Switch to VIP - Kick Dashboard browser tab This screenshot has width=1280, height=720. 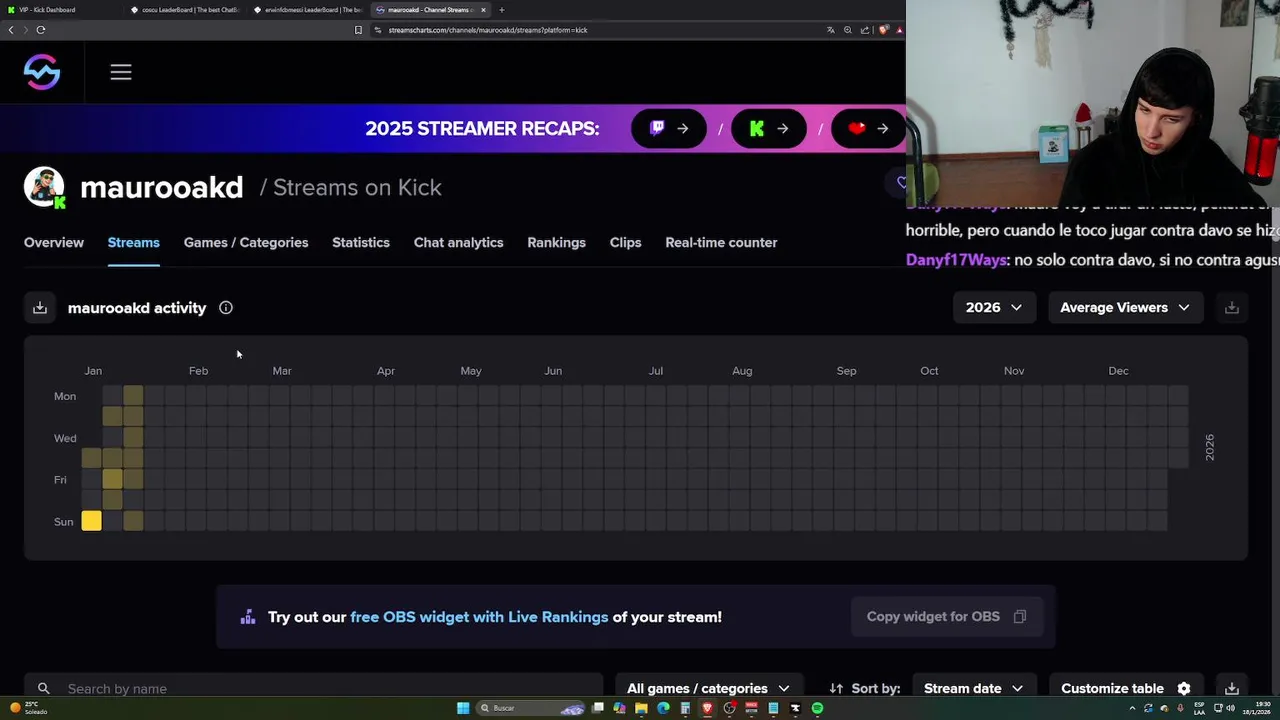[60, 10]
